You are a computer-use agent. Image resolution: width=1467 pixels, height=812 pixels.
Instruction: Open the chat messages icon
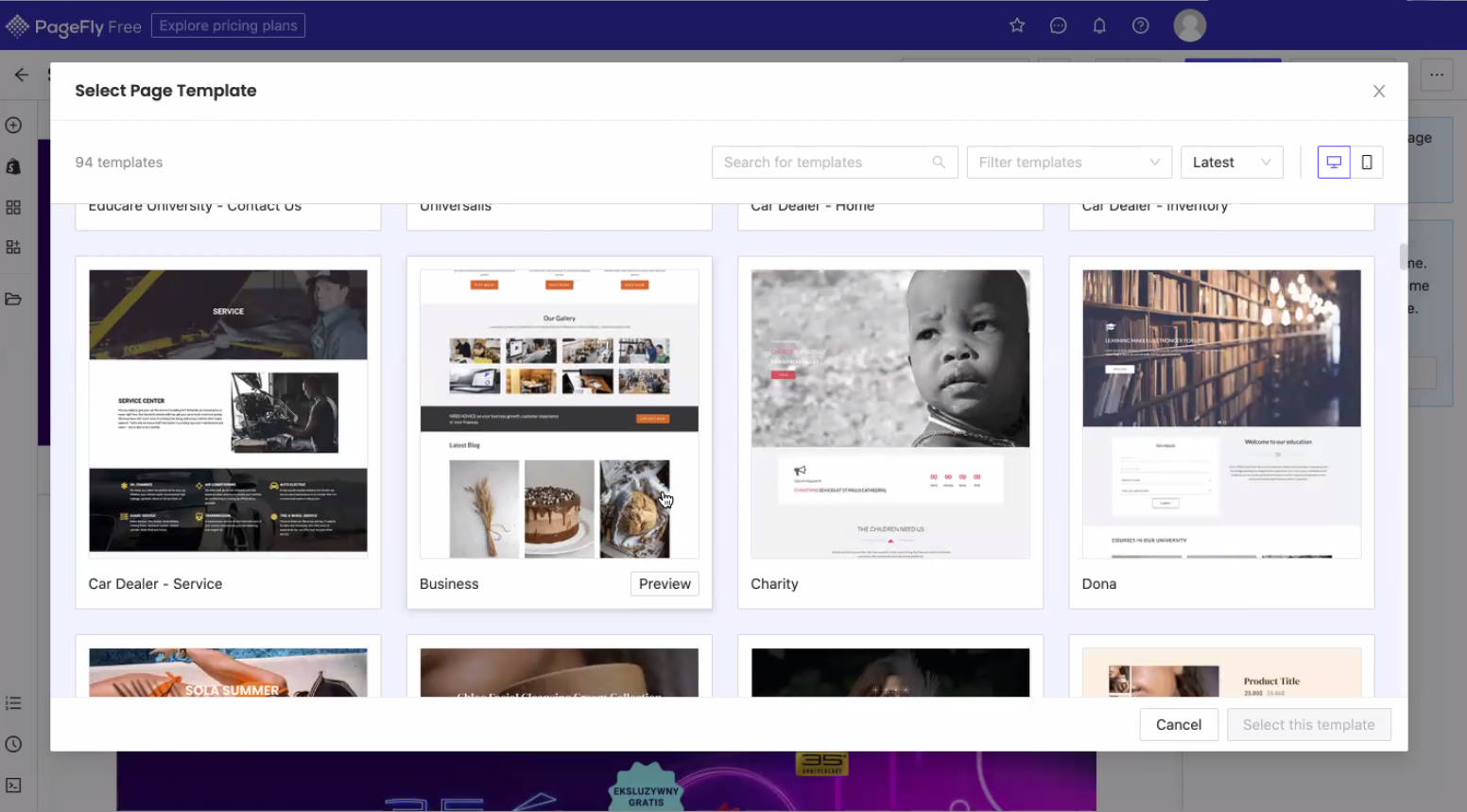coord(1059,26)
